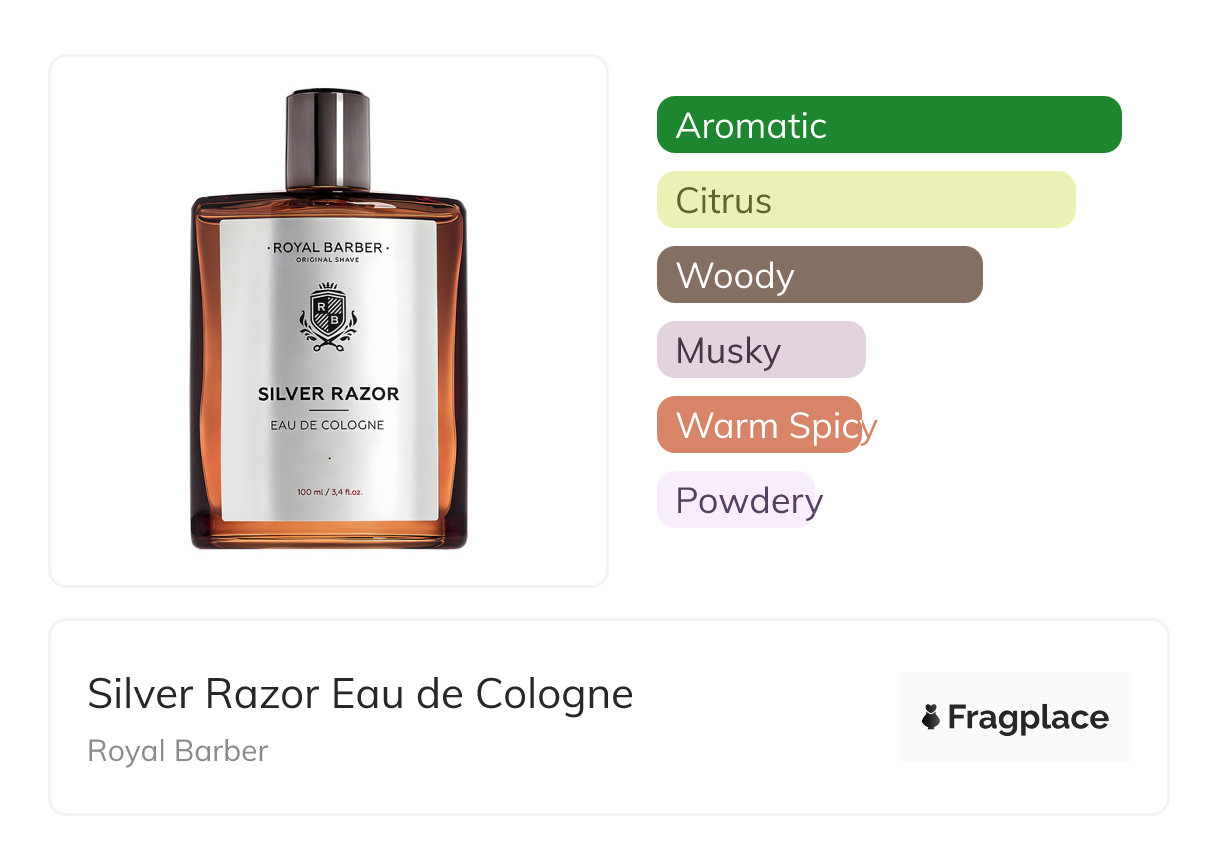Open the Silver Razor bottle image
1218x864 pixels.
pyautogui.click(x=328, y=320)
